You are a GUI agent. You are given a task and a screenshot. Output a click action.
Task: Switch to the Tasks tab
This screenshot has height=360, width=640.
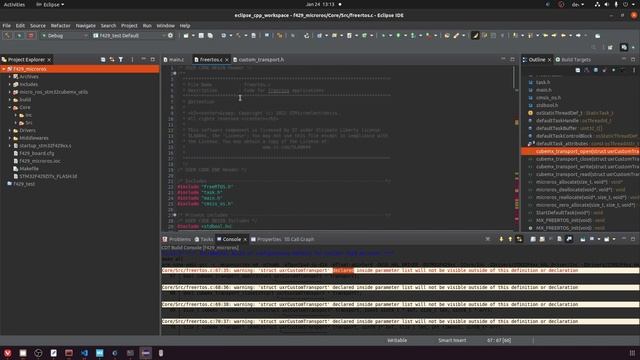204,239
